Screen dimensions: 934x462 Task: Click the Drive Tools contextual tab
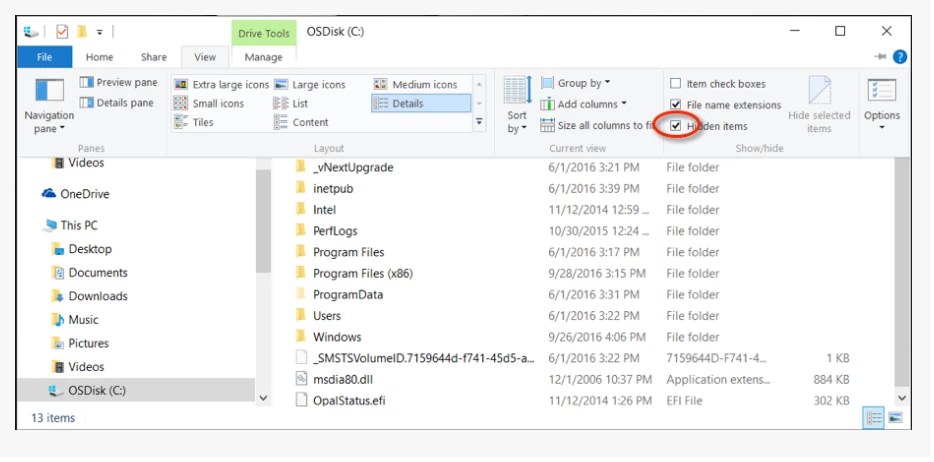264,33
